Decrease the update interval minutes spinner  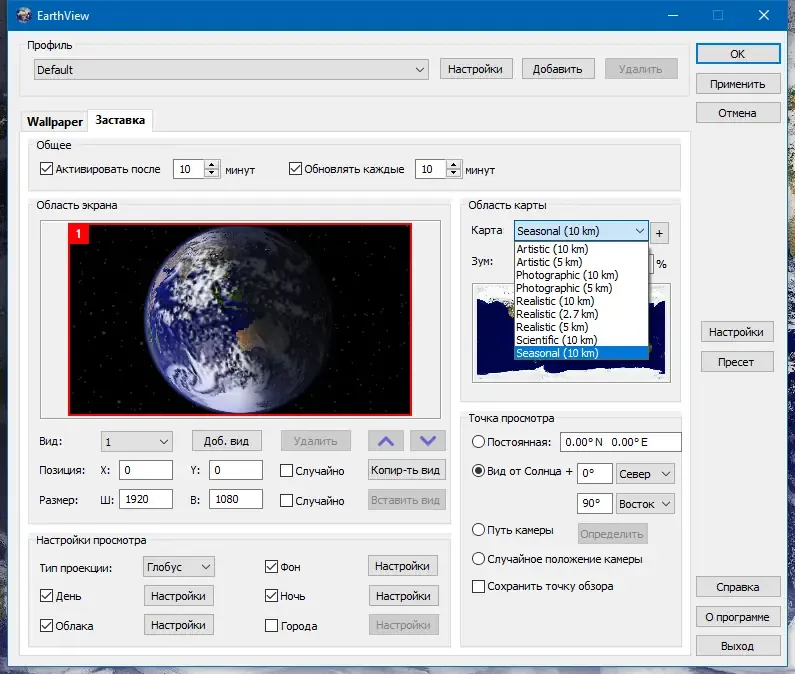(454, 174)
